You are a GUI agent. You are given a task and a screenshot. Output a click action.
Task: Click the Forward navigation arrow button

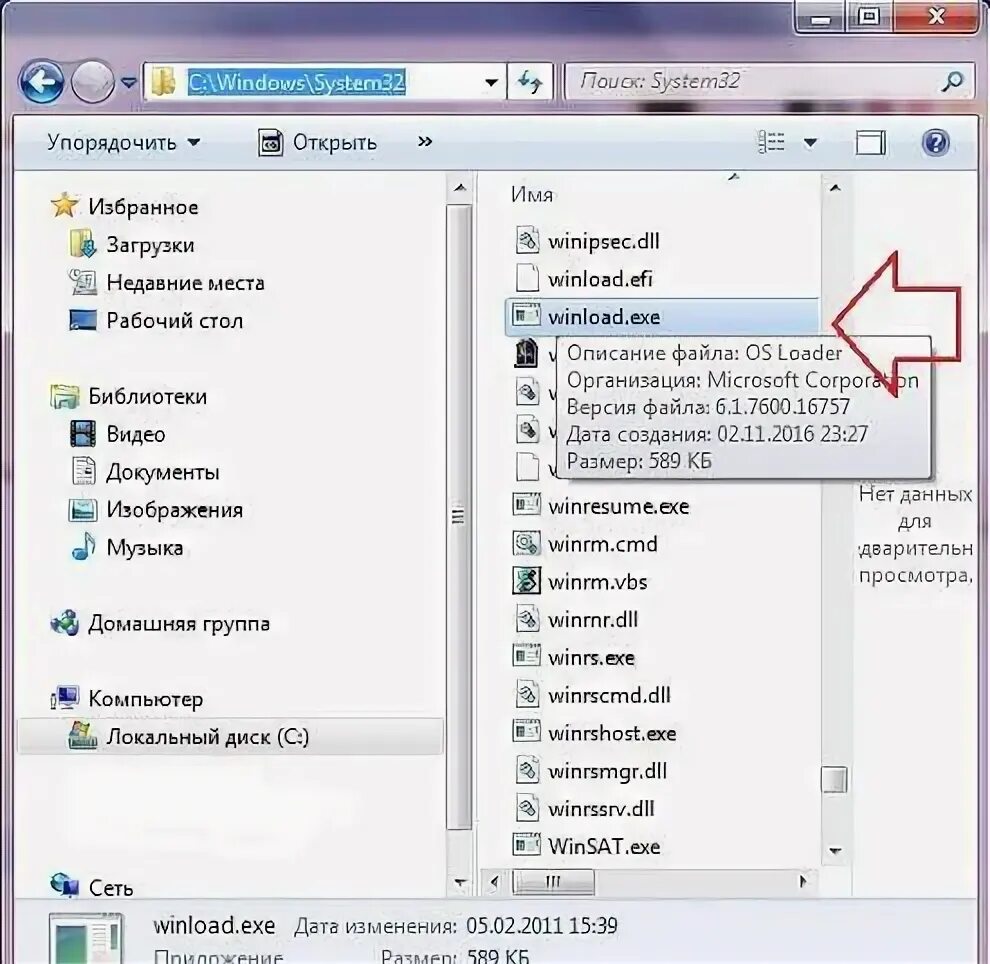coord(92,81)
